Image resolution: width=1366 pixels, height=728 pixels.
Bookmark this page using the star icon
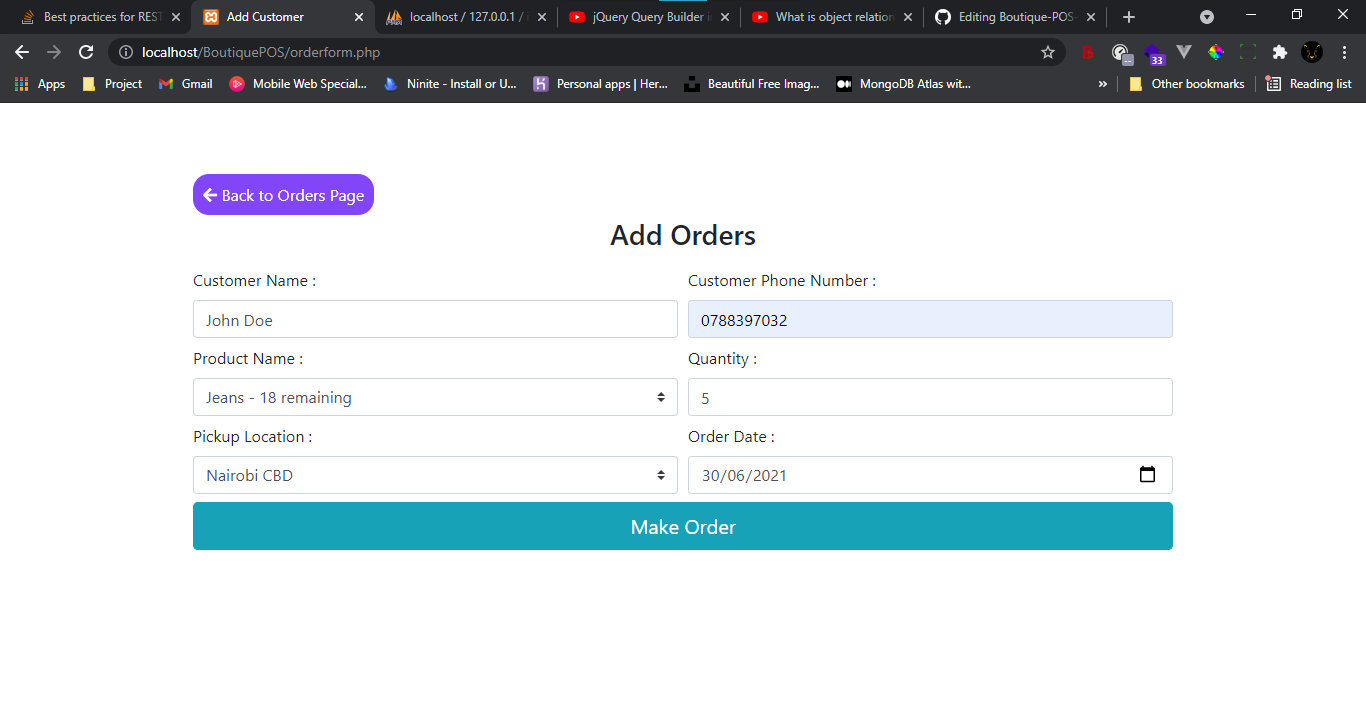pyautogui.click(x=1047, y=52)
